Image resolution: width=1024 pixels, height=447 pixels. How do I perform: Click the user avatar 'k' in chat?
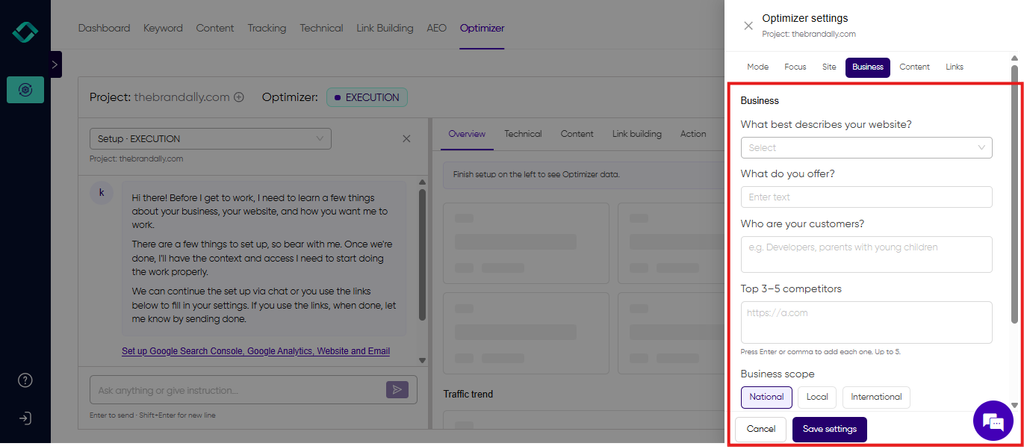point(101,193)
